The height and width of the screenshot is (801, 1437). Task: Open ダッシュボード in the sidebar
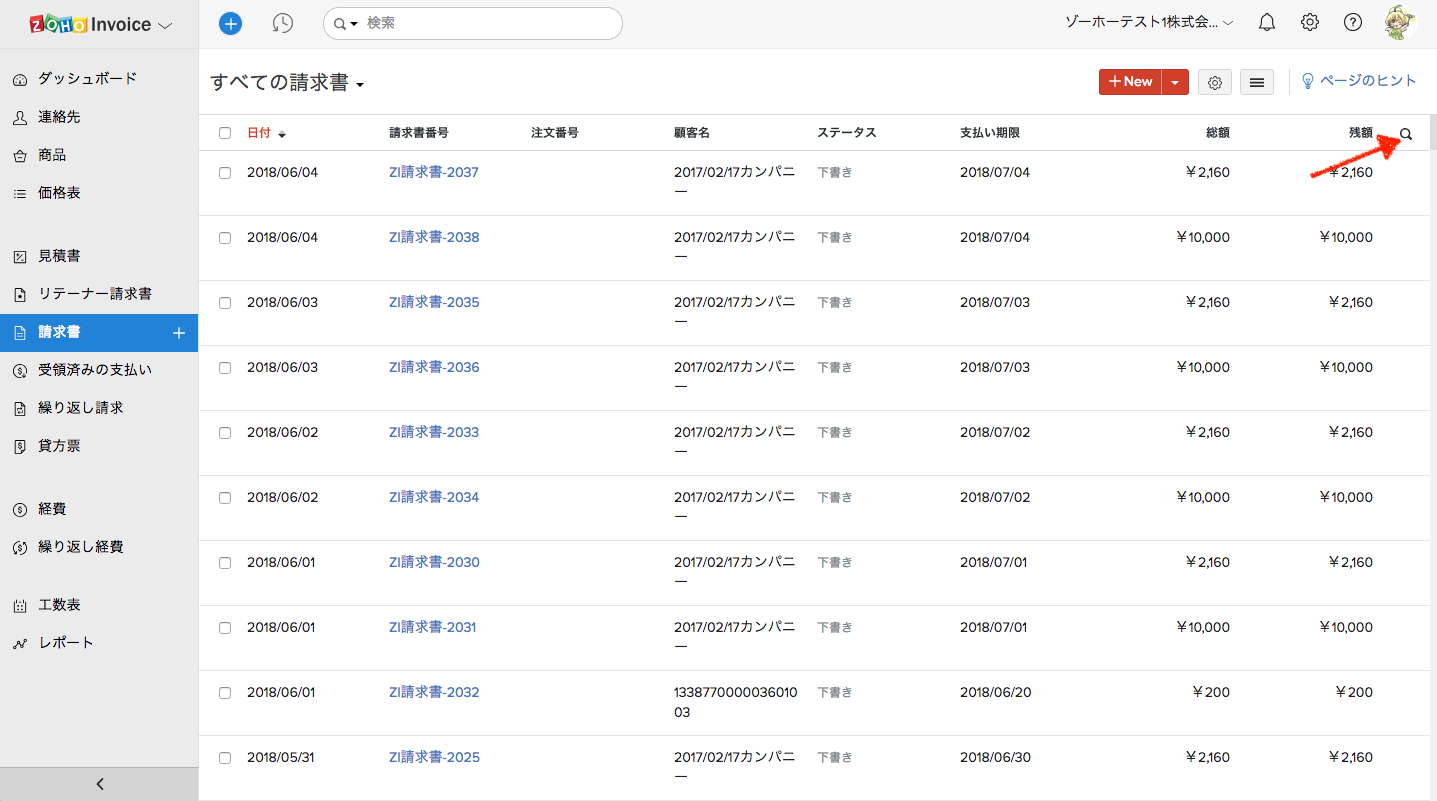tap(87, 79)
